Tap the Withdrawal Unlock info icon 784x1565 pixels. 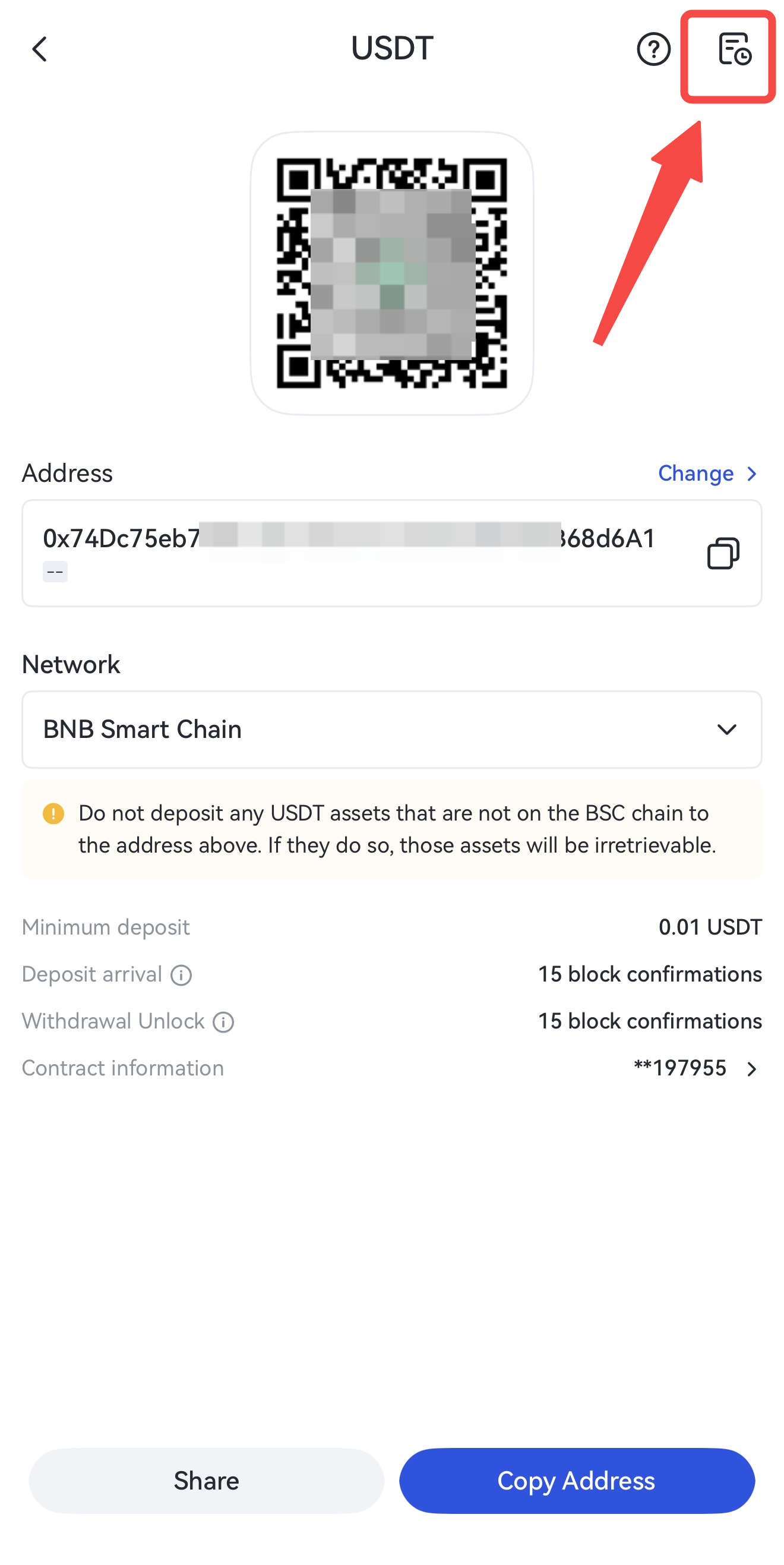223,1022
